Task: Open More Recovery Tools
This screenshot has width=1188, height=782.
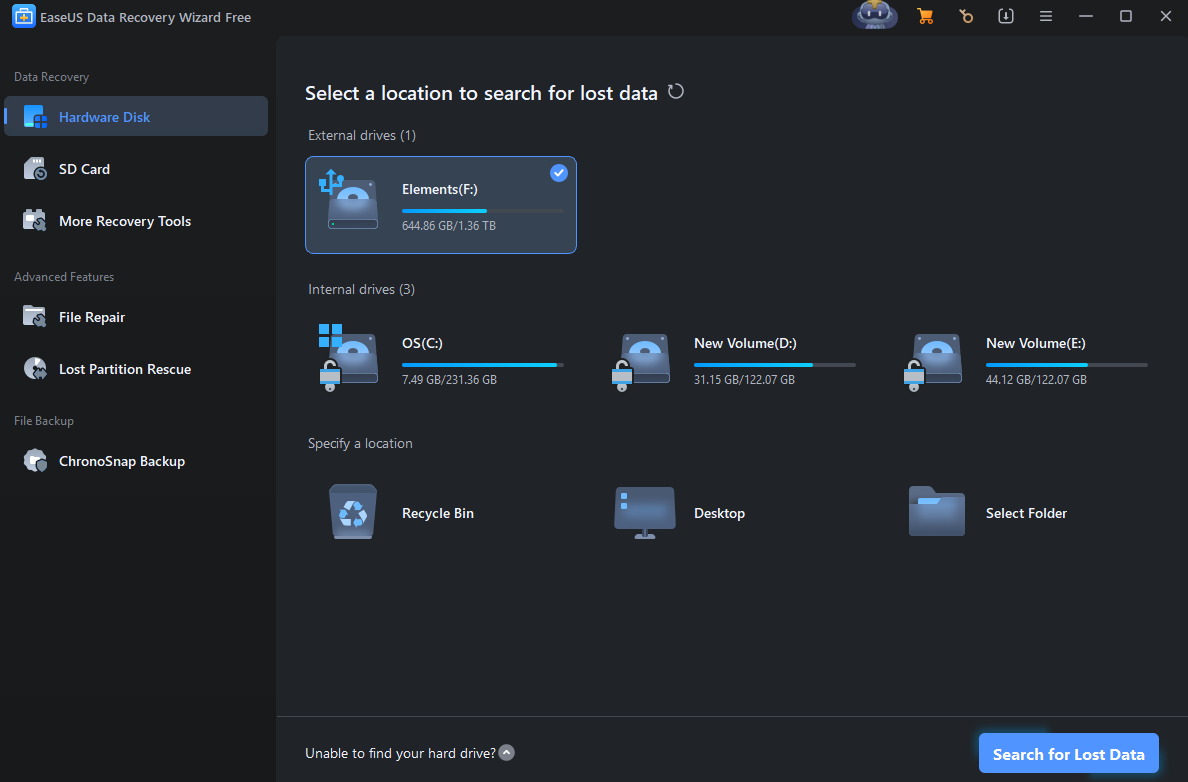Action: tap(125, 220)
